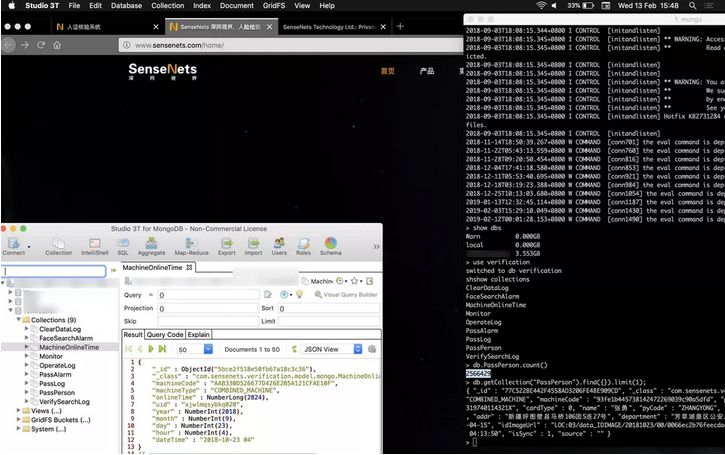Click the browser address bar sensenets.com
This screenshot has width=725, height=455.
tap(291, 45)
